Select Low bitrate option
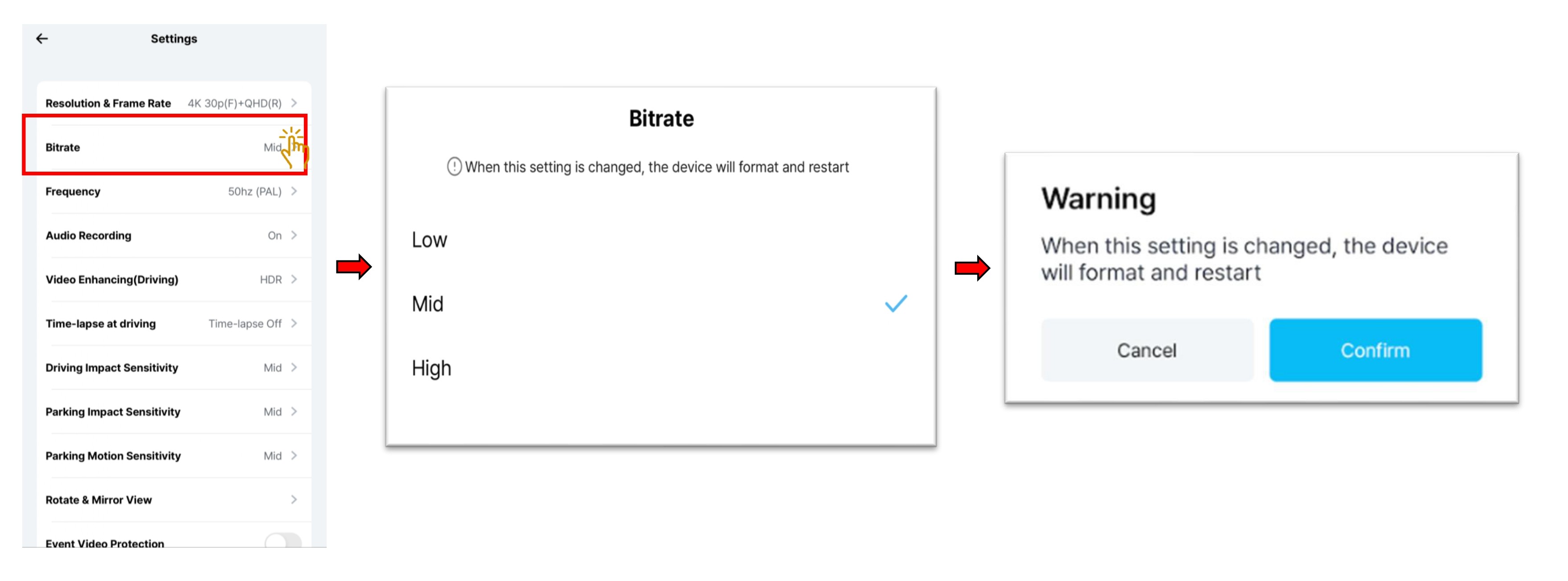The height and width of the screenshot is (581, 1568). click(429, 240)
